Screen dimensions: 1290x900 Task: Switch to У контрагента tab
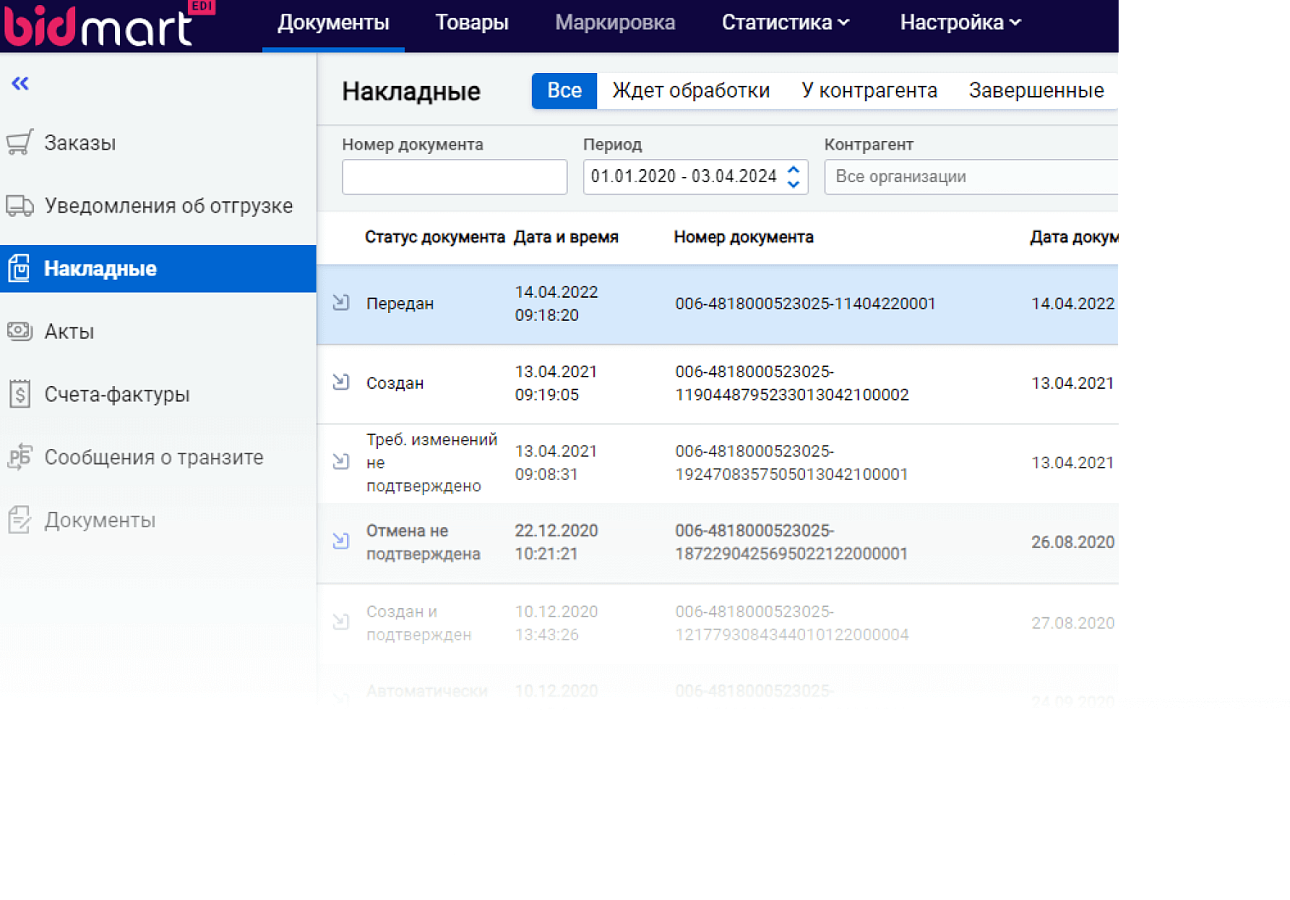click(x=870, y=91)
